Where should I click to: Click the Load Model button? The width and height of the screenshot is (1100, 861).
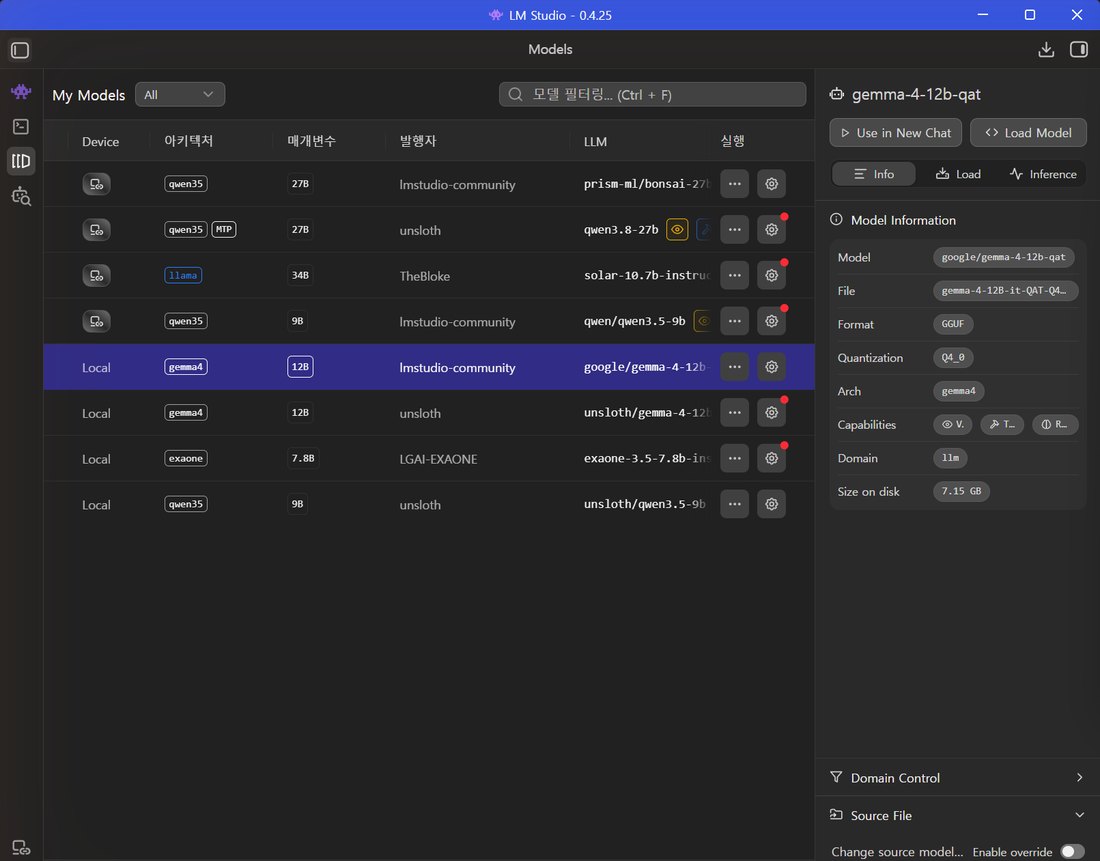(1028, 133)
